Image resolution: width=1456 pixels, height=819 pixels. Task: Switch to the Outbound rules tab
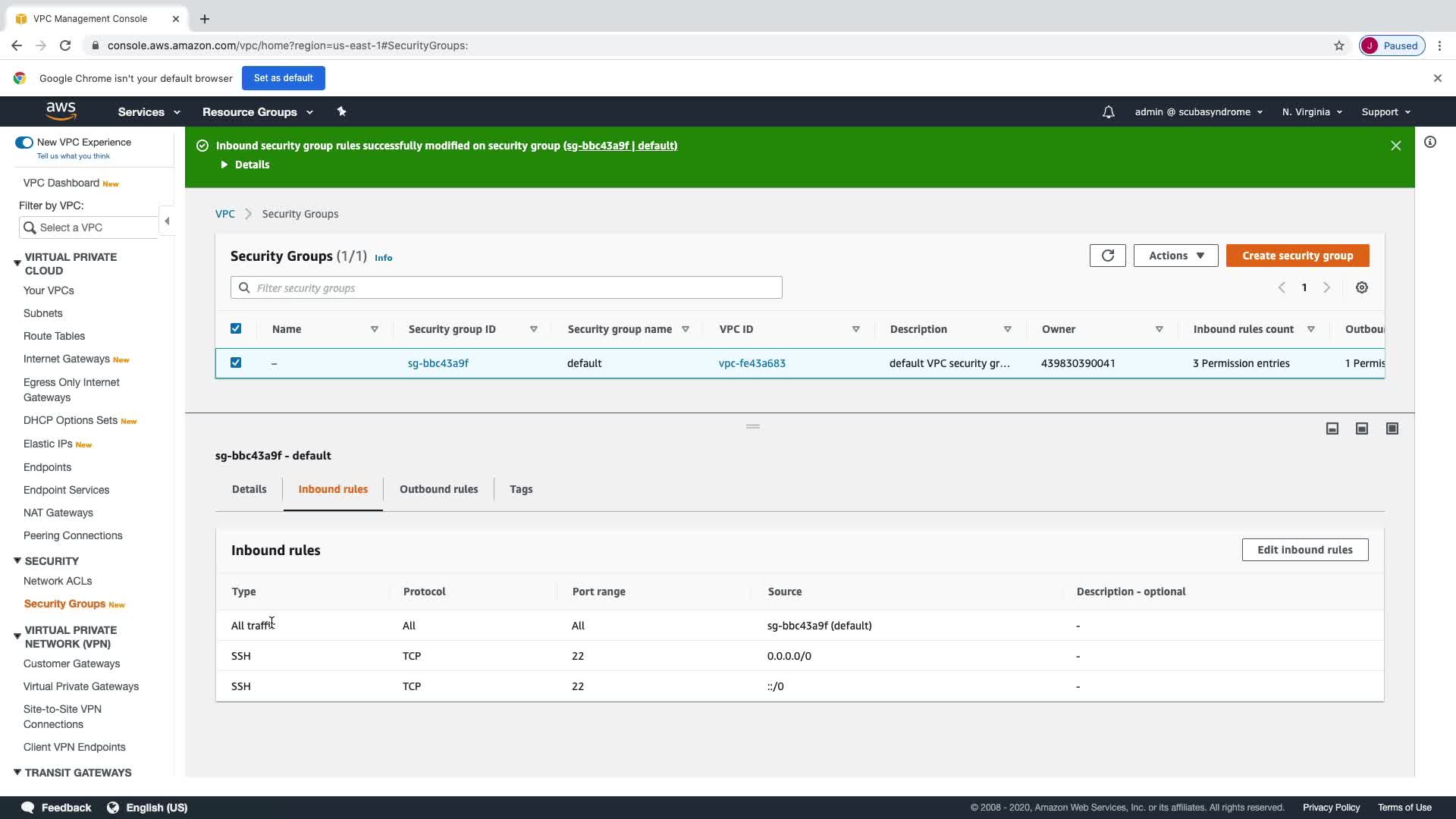point(438,490)
